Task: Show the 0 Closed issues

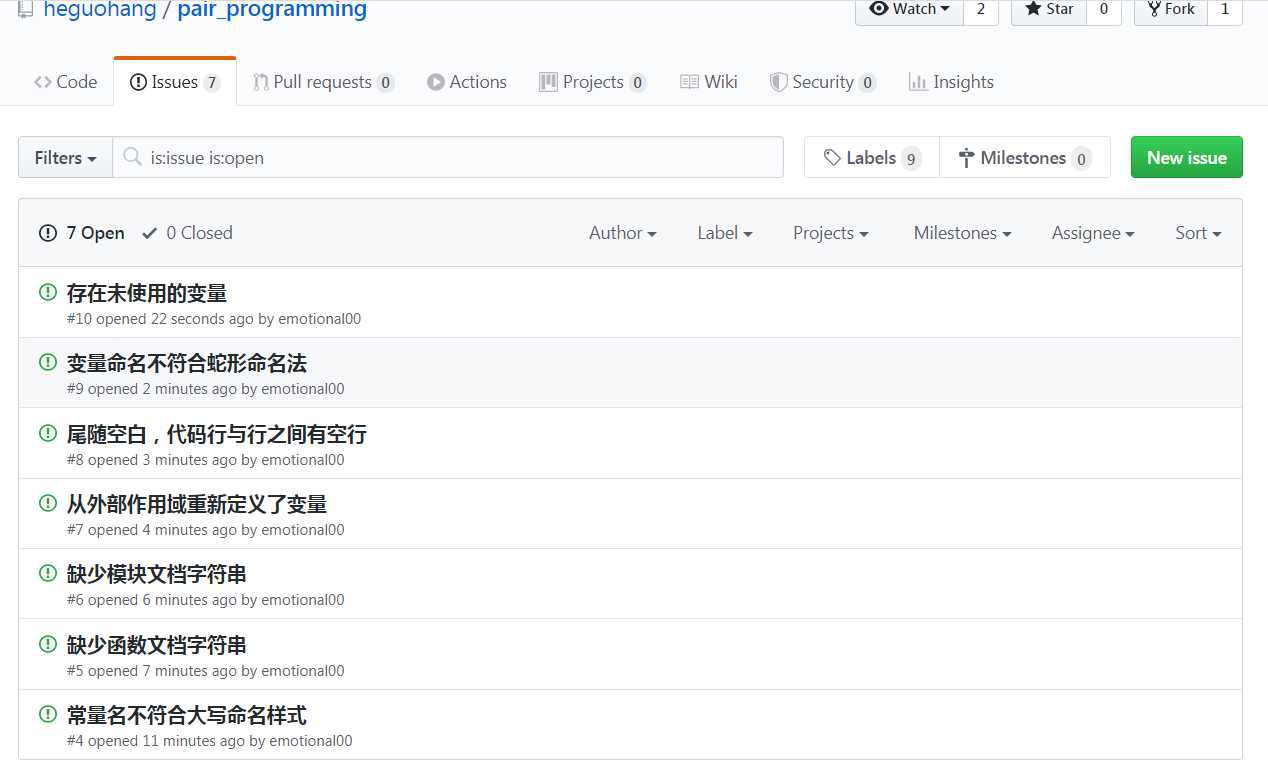Action: [x=187, y=233]
